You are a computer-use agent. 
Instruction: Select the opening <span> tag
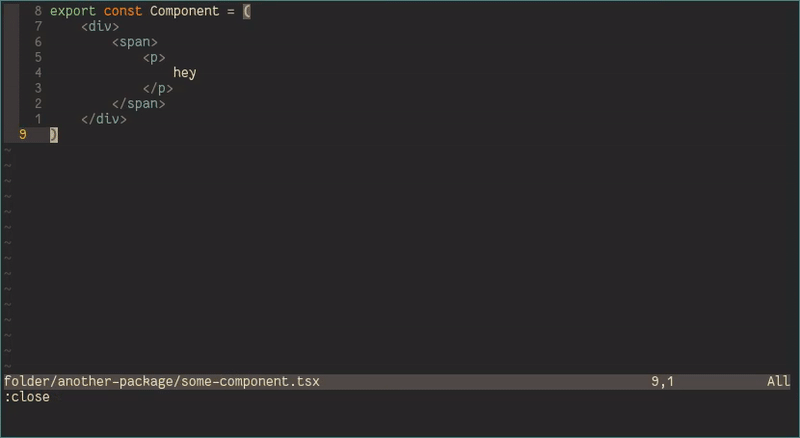point(135,42)
